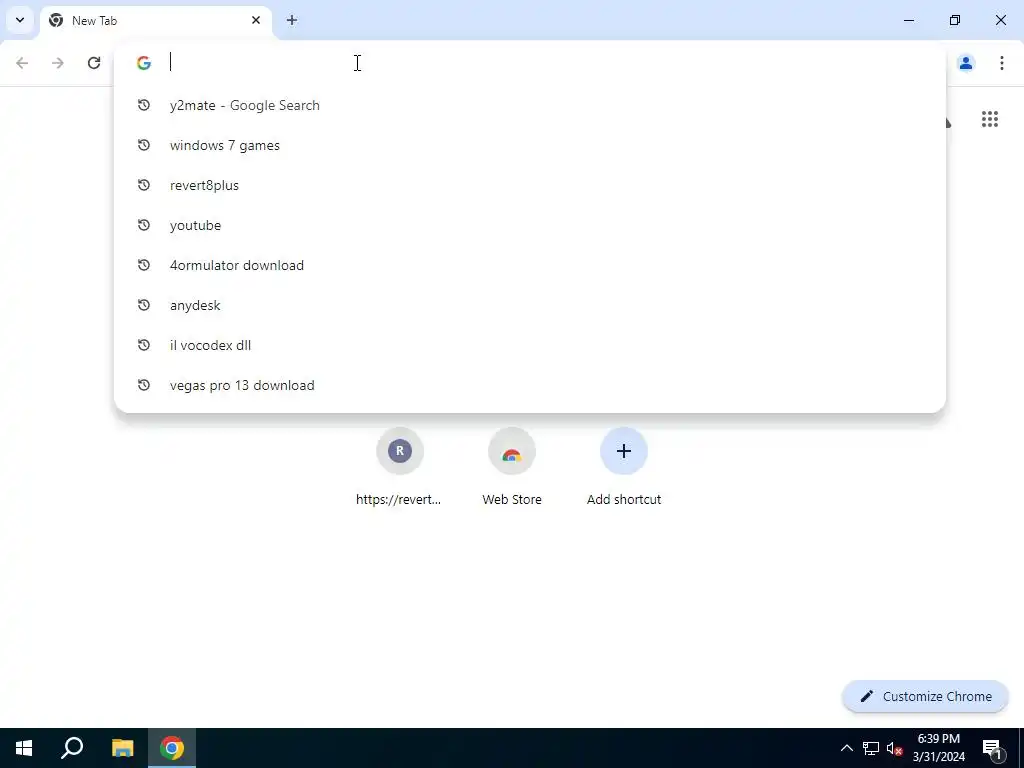Go back with the back arrow
The height and width of the screenshot is (768, 1024).
click(22, 63)
